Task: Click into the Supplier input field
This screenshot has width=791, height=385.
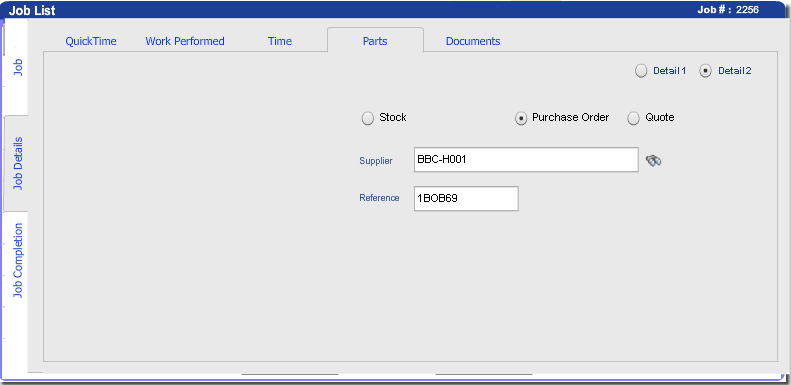Action: [x=526, y=159]
